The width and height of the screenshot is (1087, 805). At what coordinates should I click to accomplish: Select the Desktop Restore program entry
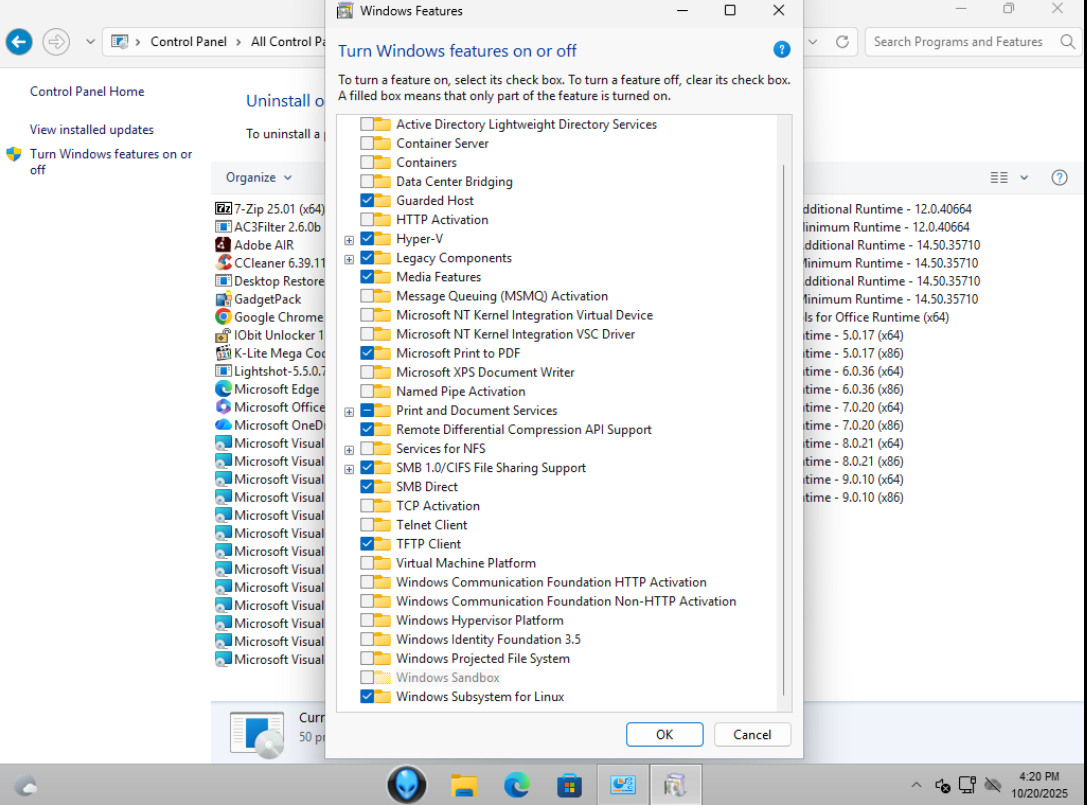270,281
